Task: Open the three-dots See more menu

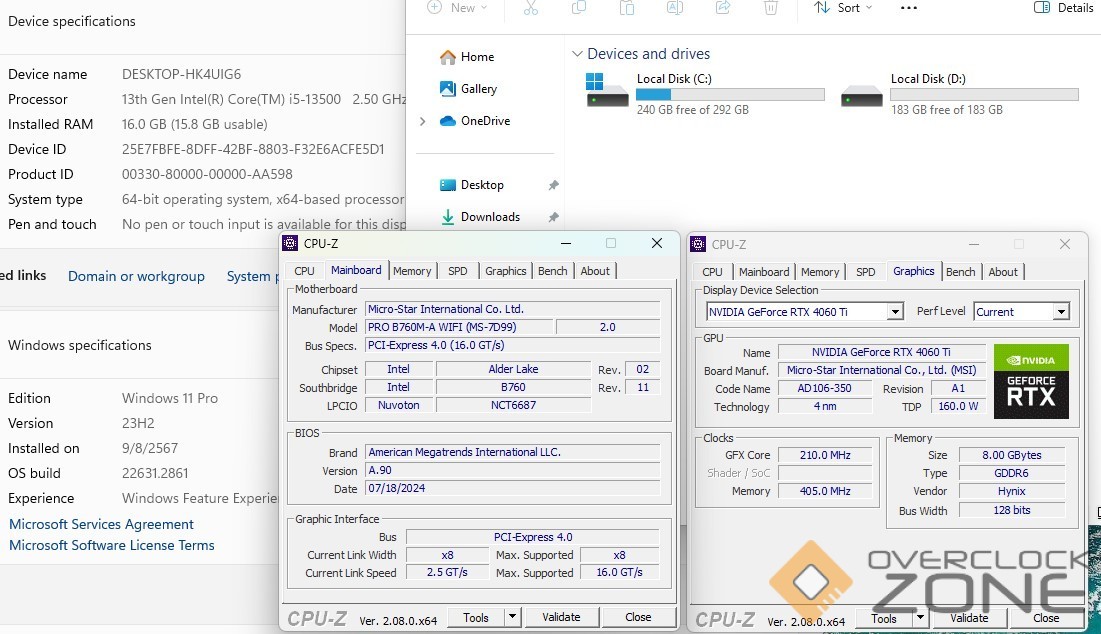Action: pyautogui.click(x=908, y=8)
